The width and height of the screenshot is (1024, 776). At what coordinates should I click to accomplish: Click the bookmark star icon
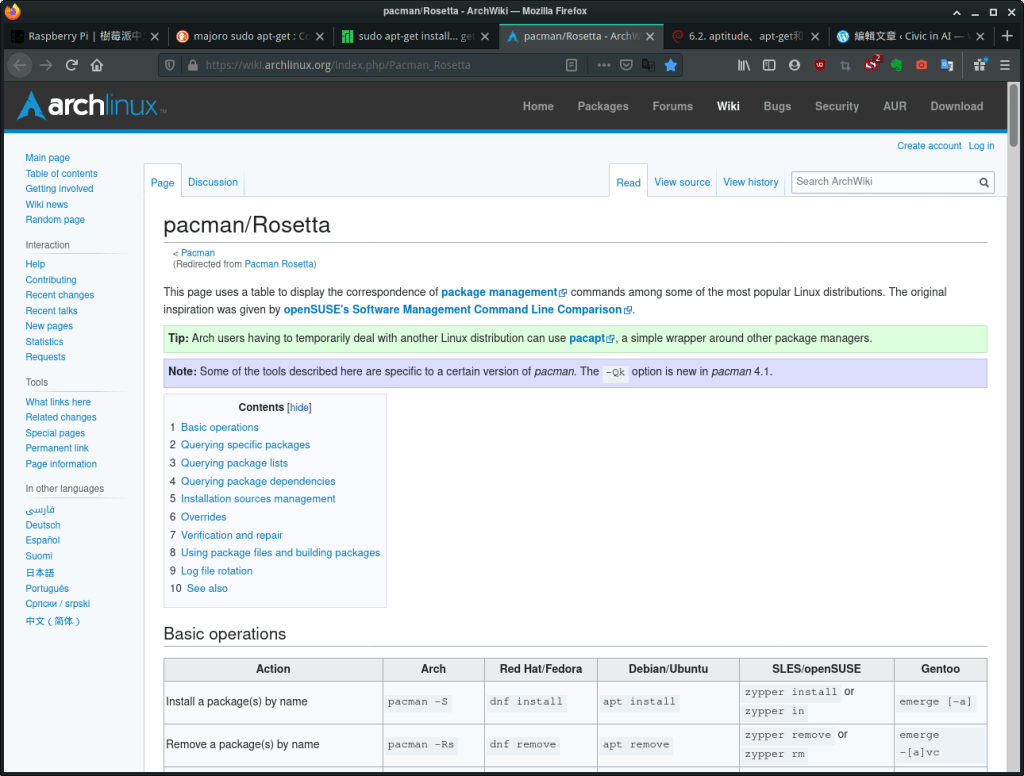[x=671, y=65]
